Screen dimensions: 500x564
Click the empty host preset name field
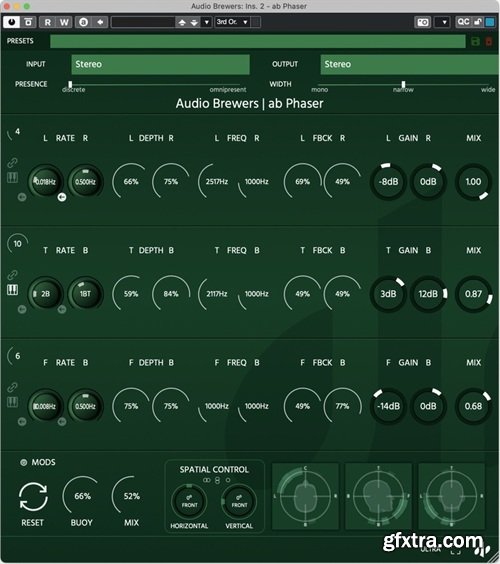tap(143, 22)
